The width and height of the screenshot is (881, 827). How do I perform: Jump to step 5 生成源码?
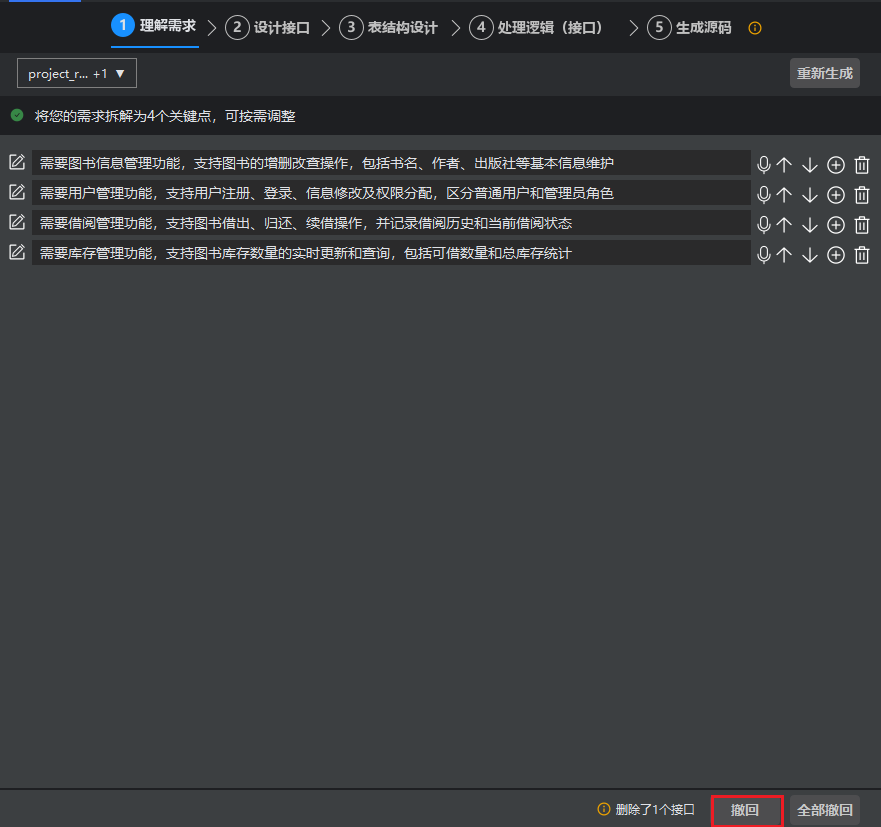pyautogui.click(x=690, y=28)
